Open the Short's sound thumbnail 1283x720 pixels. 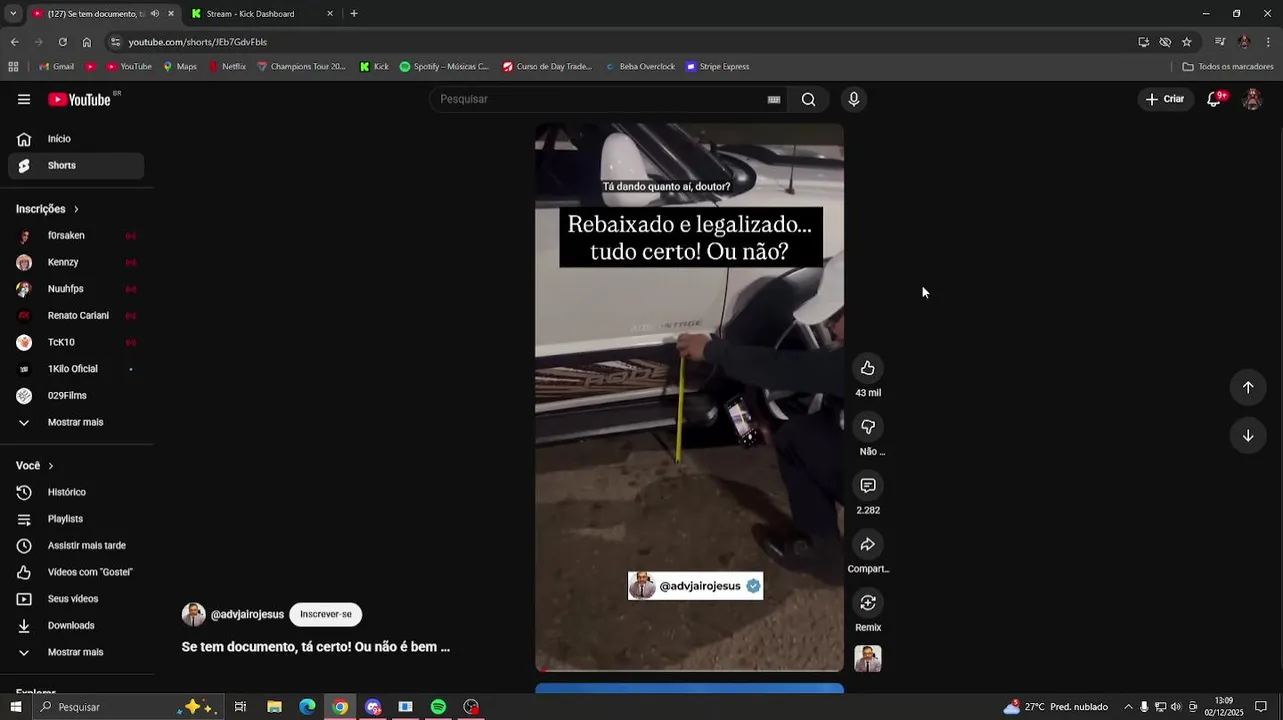point(868,659)
